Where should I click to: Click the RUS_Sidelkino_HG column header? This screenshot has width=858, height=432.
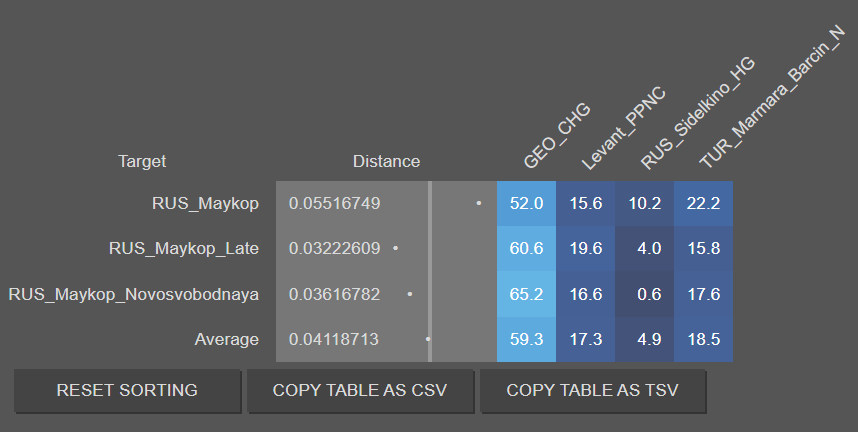coord(695,114)
